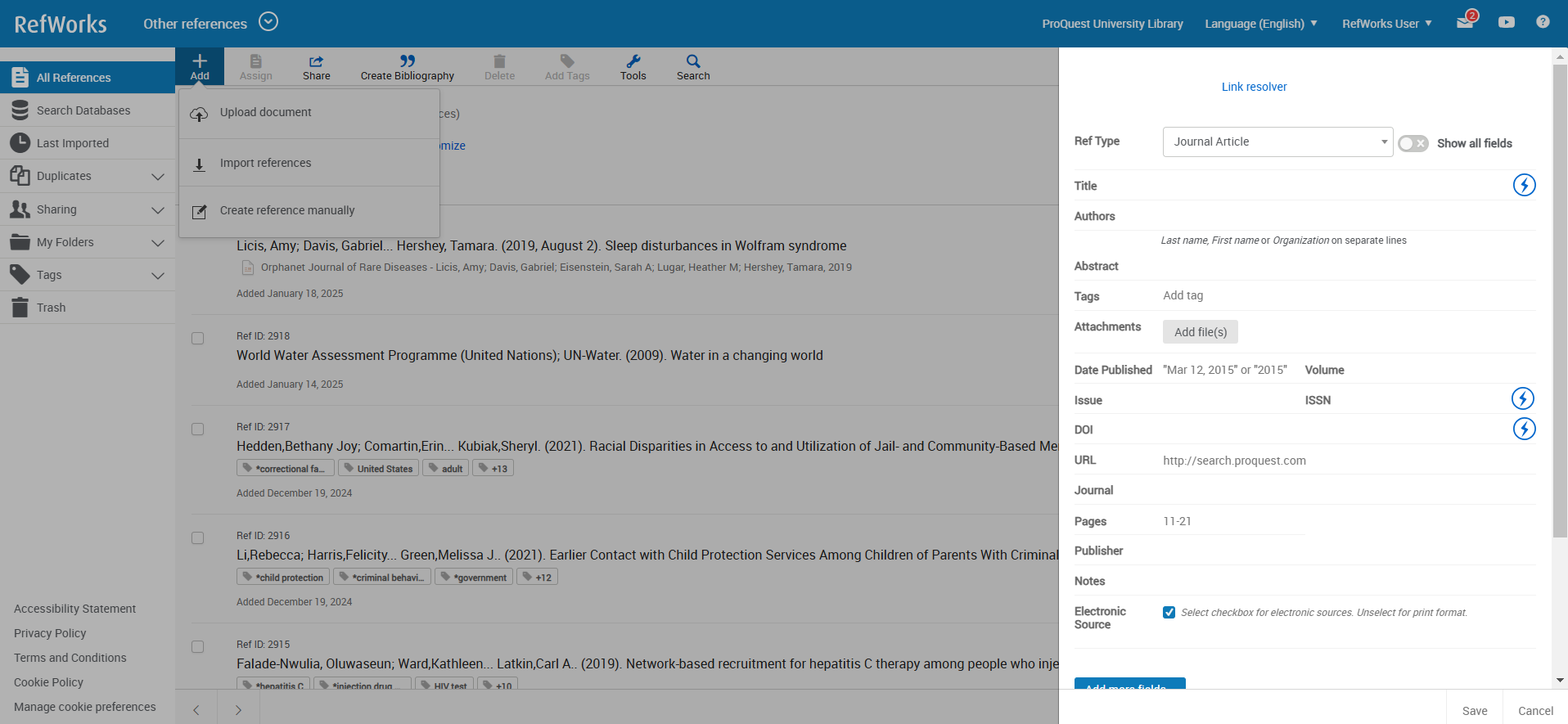Open the Privacy Policy link

pyautogui.click(x=50, y=633)
